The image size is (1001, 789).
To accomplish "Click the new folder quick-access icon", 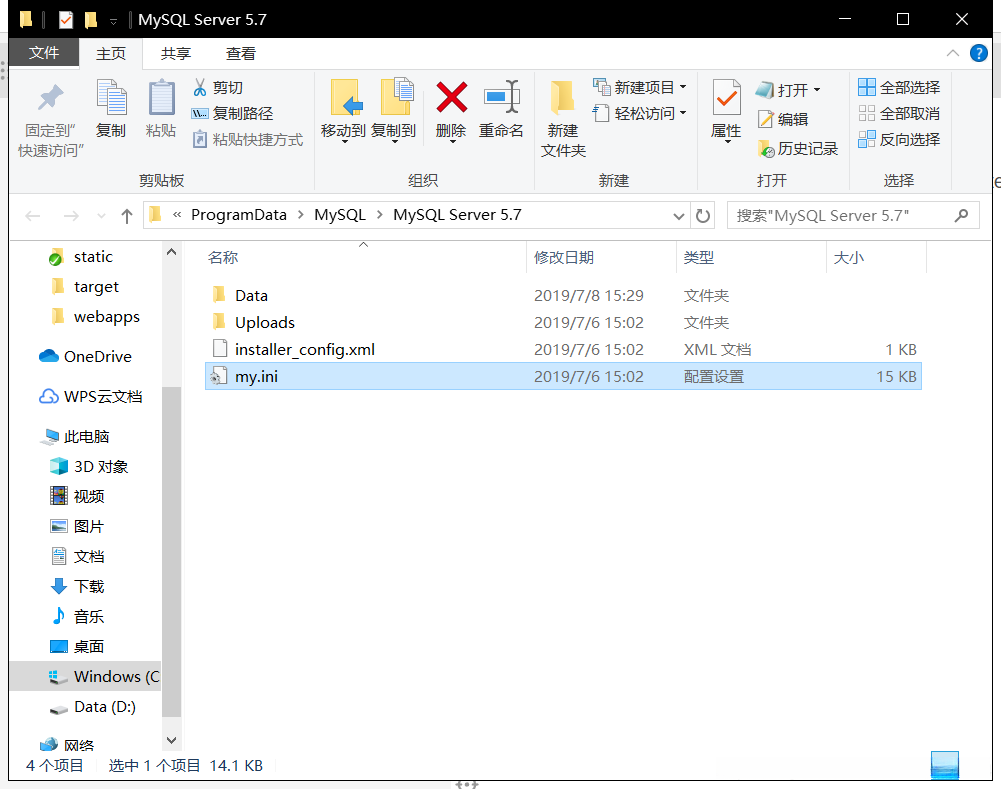I will 91,20.
